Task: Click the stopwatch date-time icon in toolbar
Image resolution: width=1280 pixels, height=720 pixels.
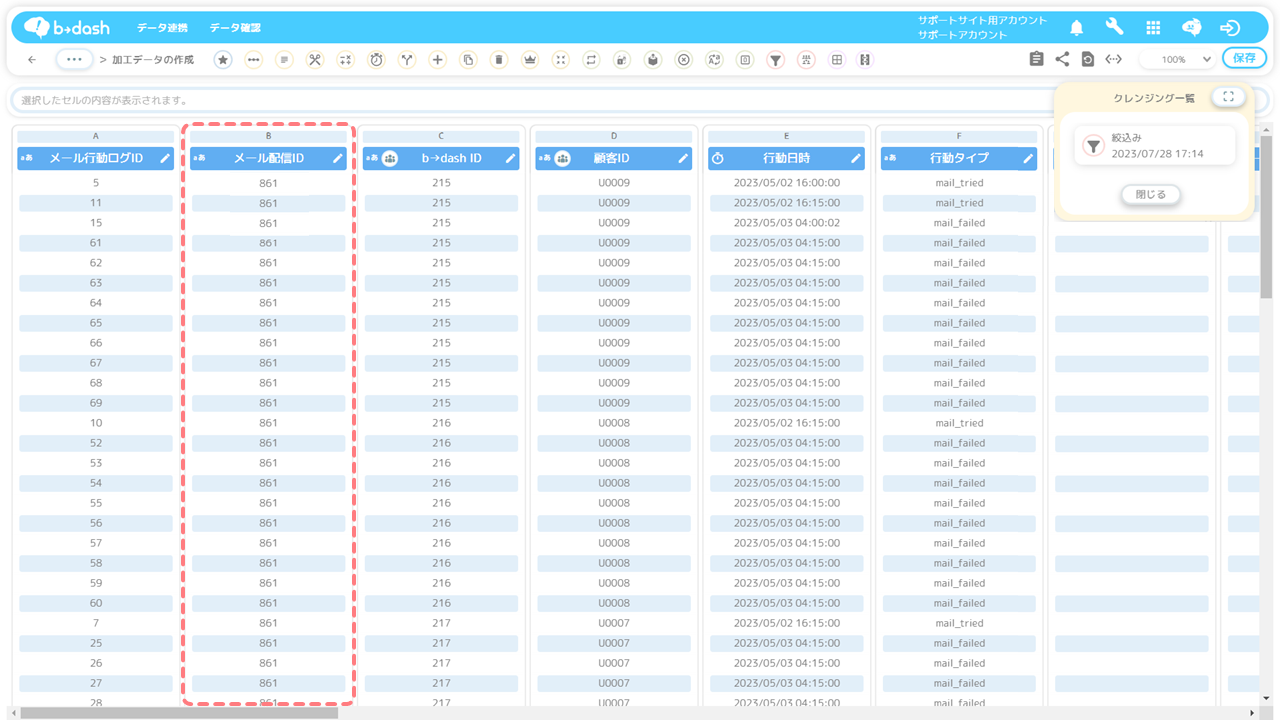Action: 376,60
